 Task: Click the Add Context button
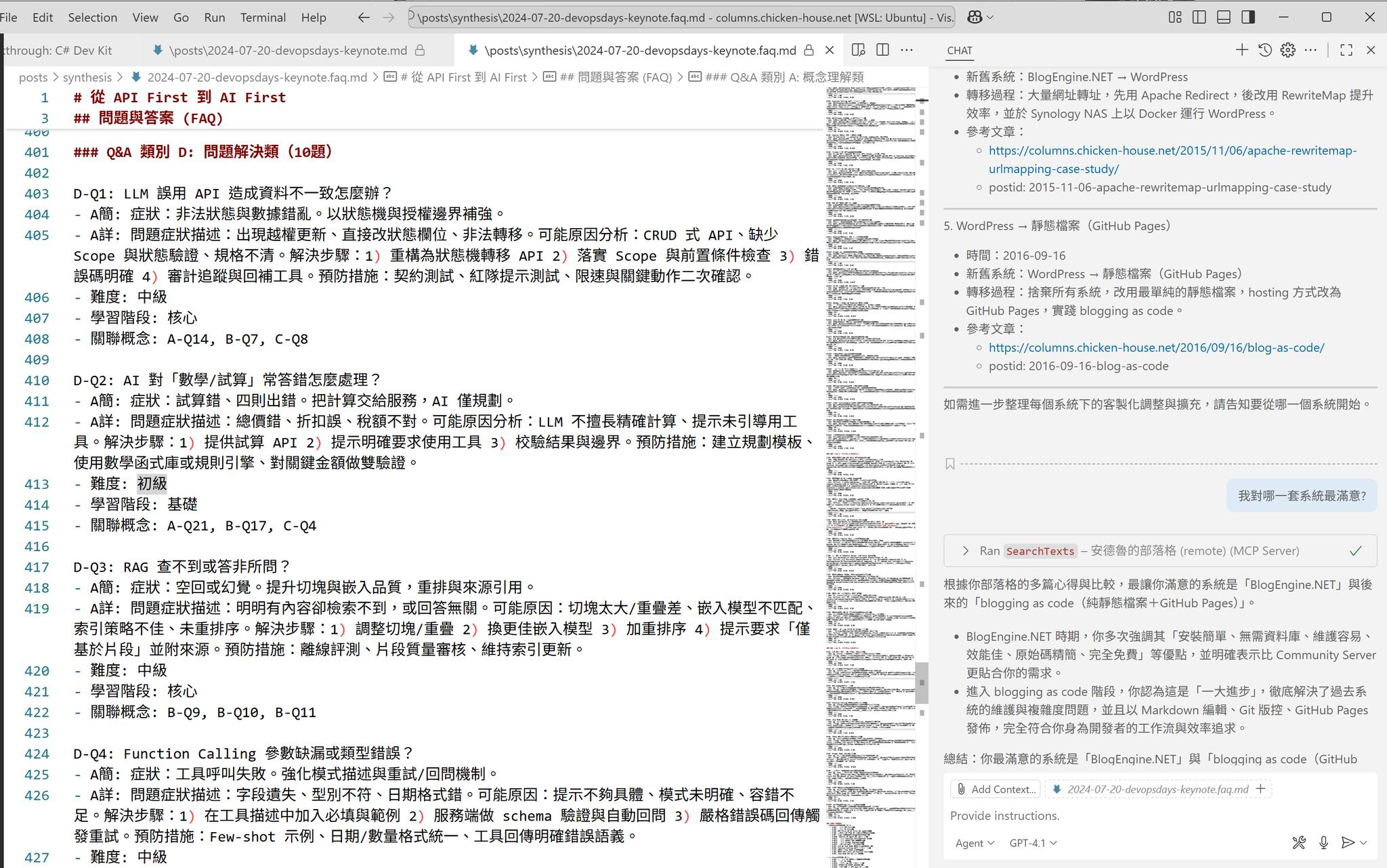[996, 789]
